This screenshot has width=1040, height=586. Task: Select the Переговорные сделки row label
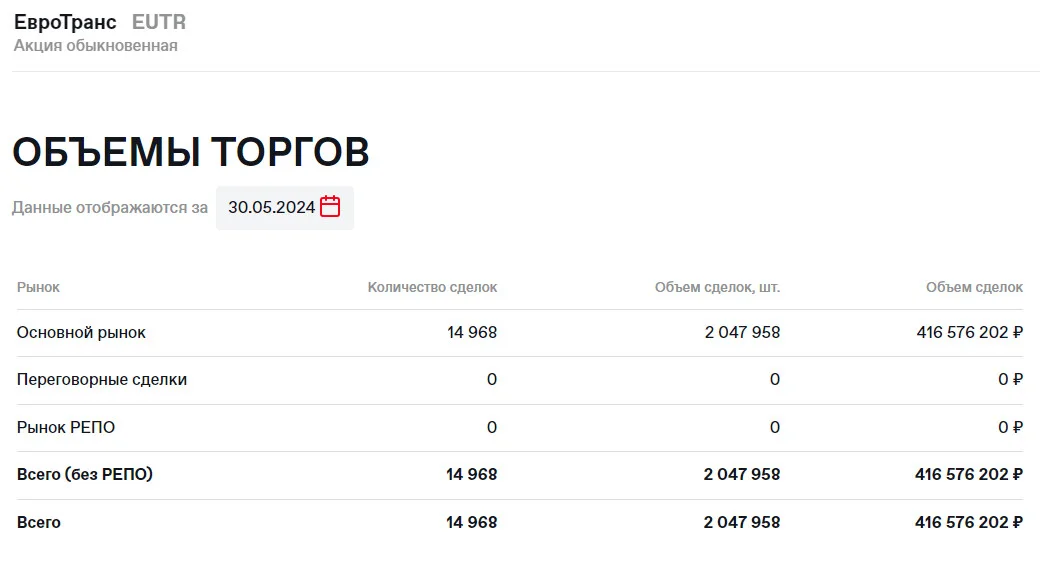click(102, 380)
